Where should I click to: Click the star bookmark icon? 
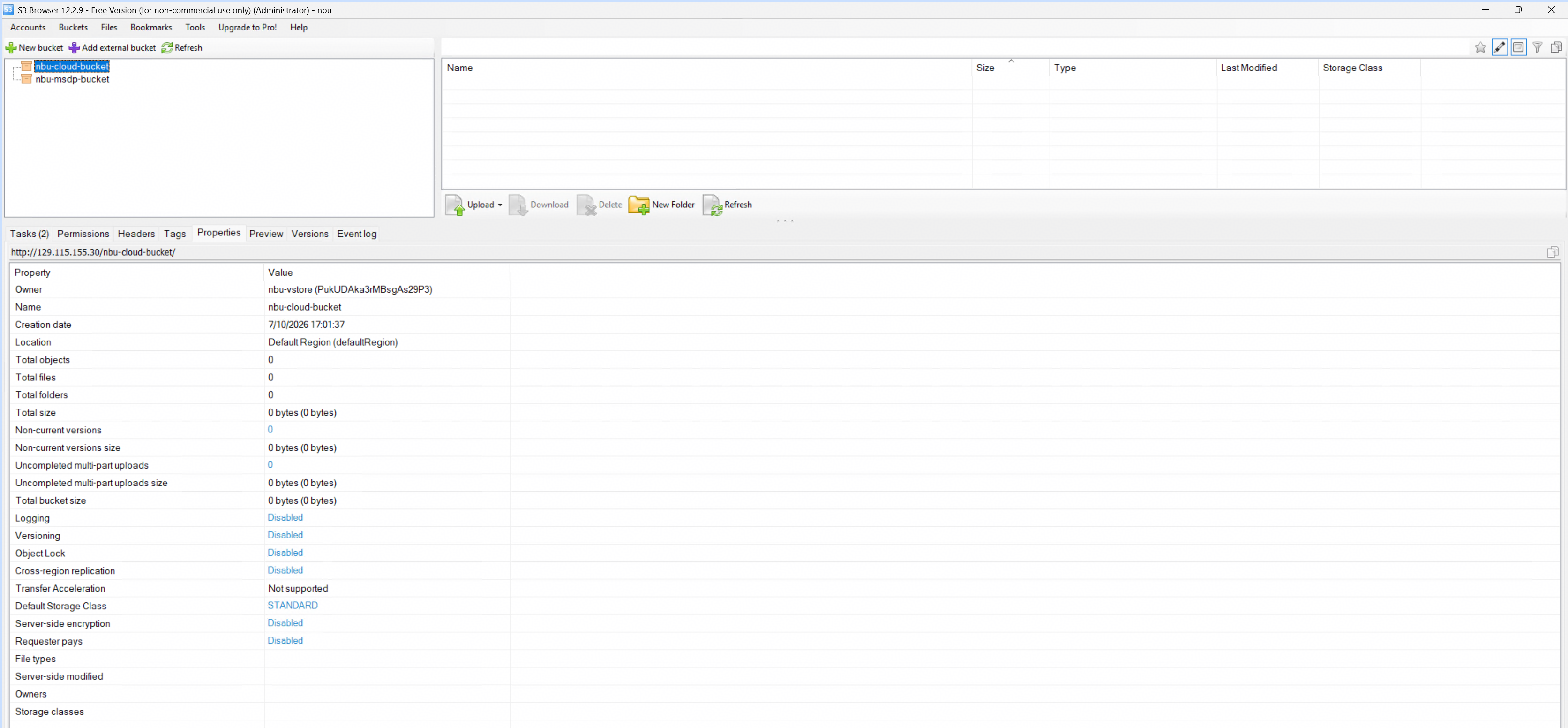tap(1480, 47)
